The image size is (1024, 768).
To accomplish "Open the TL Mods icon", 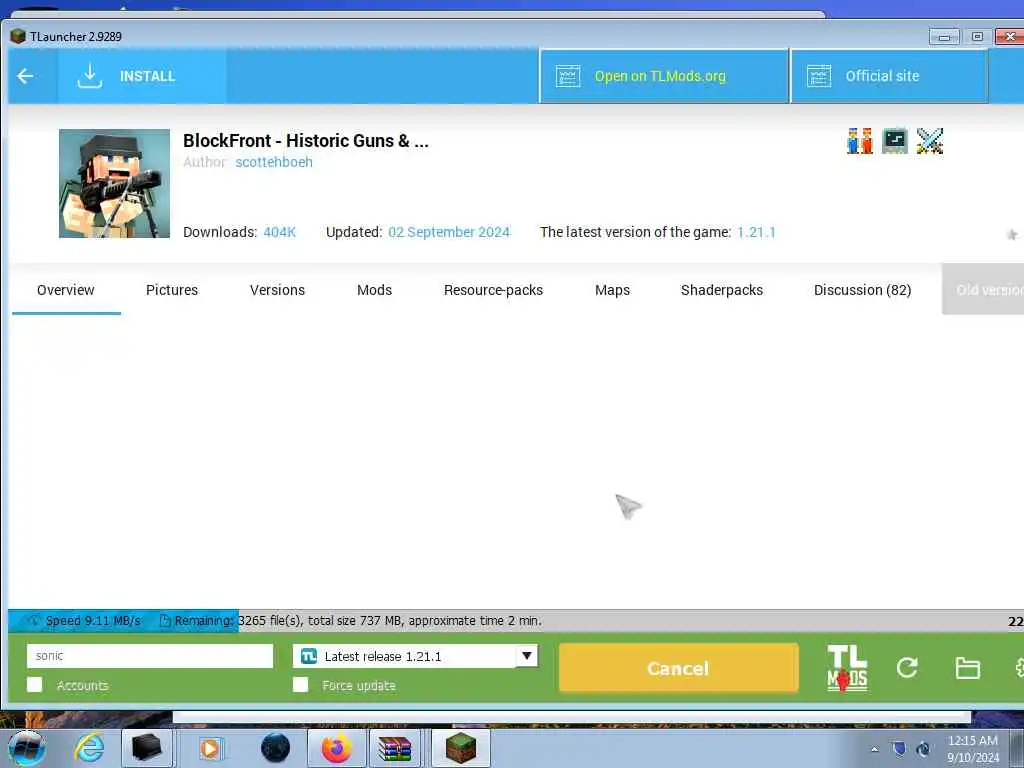I will click(847, 668).
